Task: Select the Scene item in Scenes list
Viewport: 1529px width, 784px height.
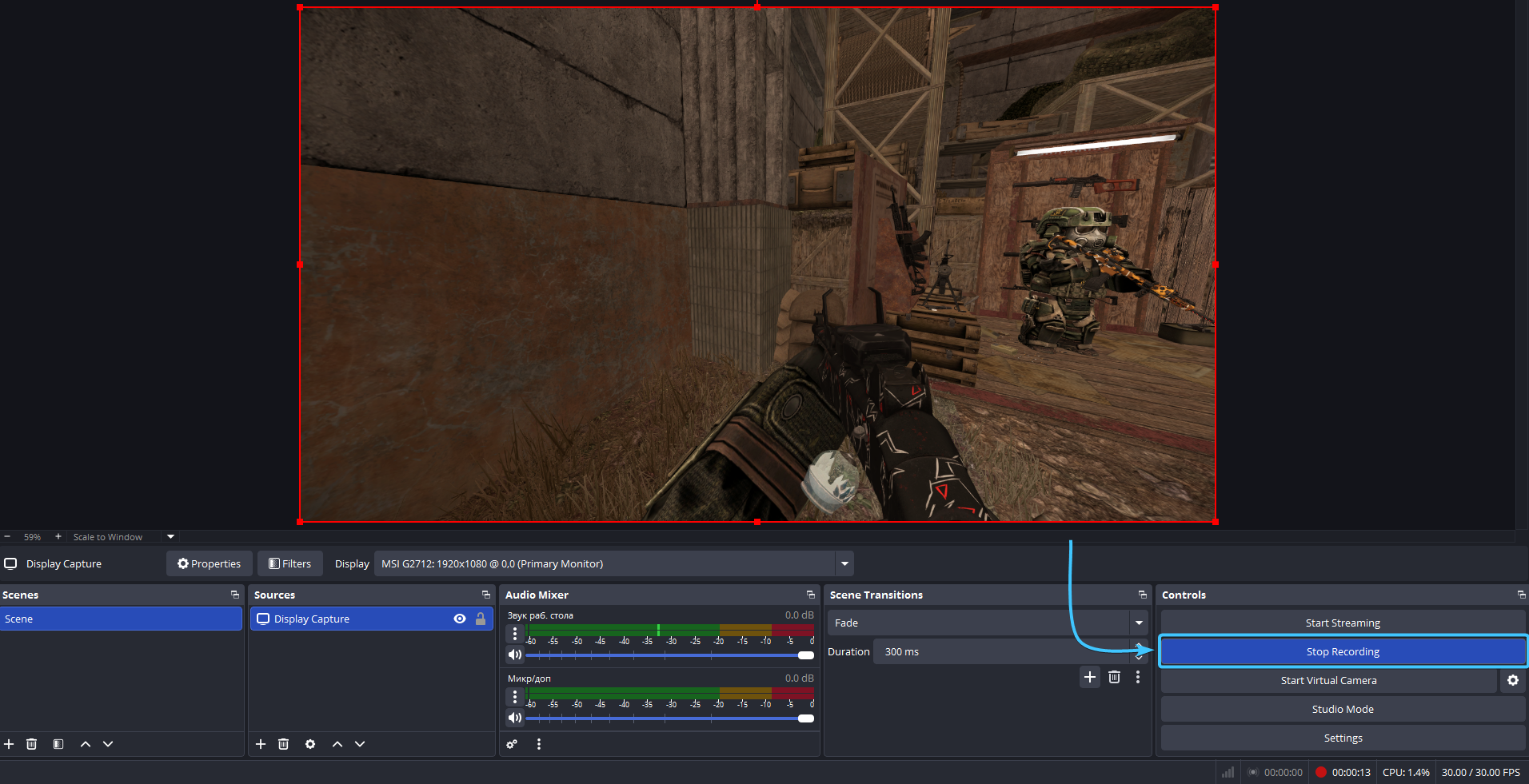Action: 120,619
